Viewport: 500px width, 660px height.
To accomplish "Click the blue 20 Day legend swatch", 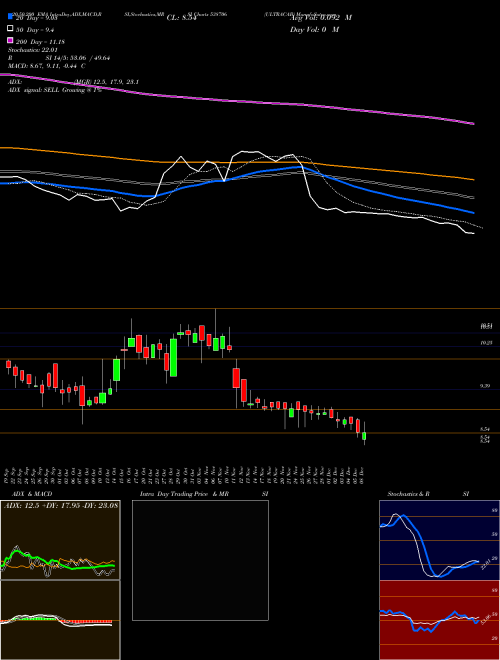I will [x=10, y=16].
